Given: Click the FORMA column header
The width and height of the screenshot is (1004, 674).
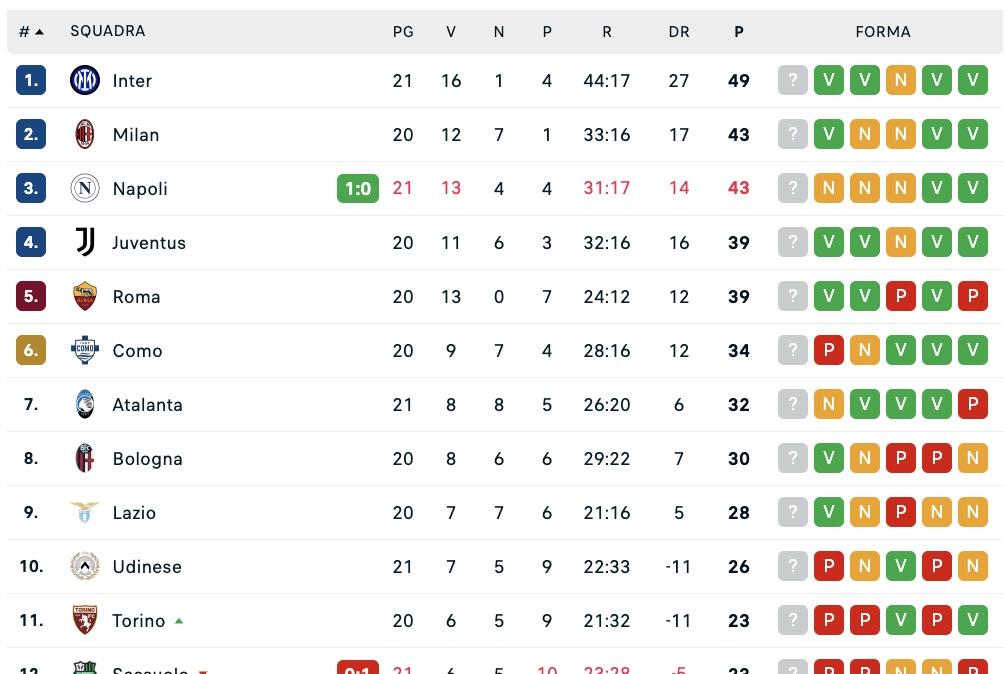Looking at the screenshot, I should [883, 31].
